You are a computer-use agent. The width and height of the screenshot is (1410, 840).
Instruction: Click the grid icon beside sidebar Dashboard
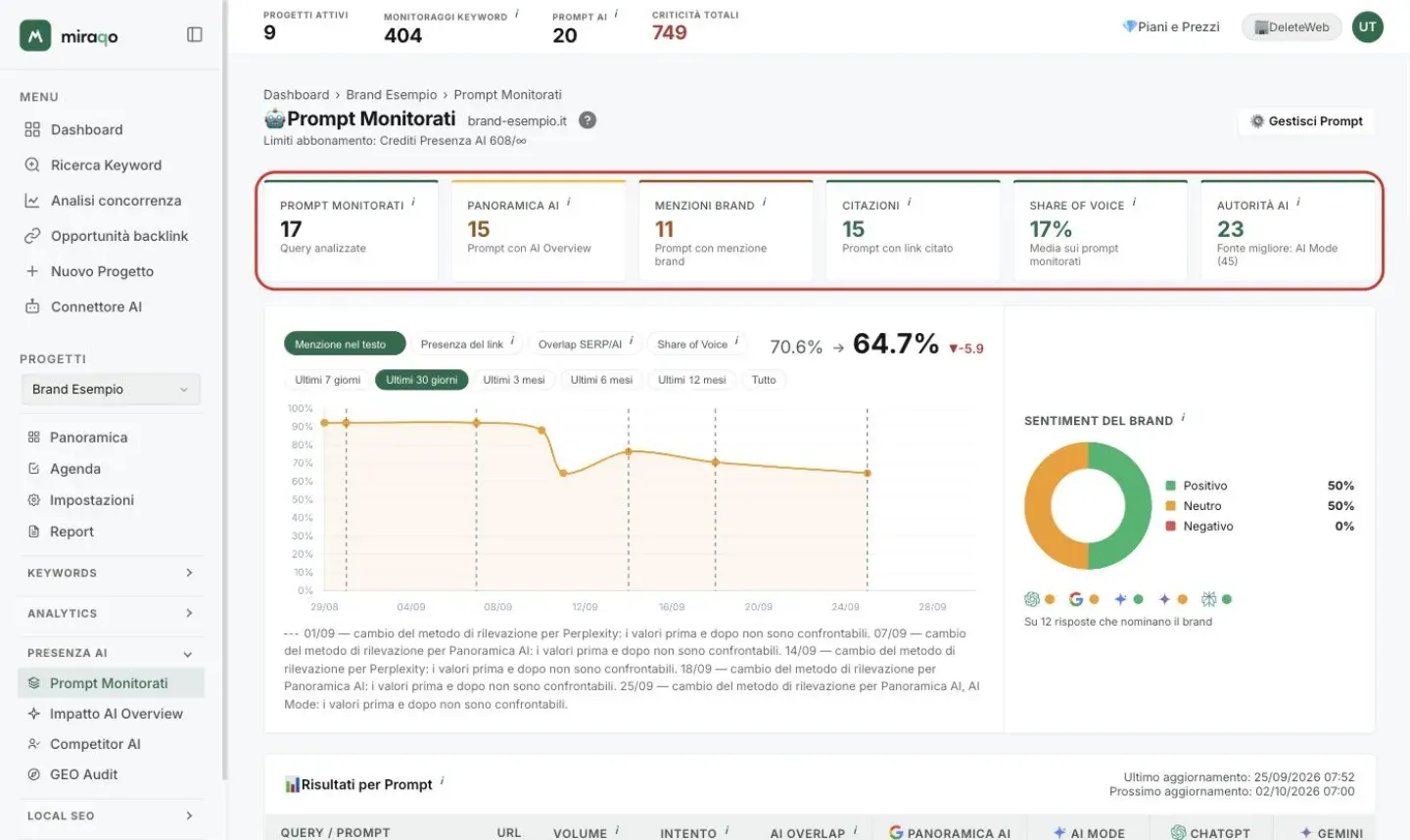point(32,129)
